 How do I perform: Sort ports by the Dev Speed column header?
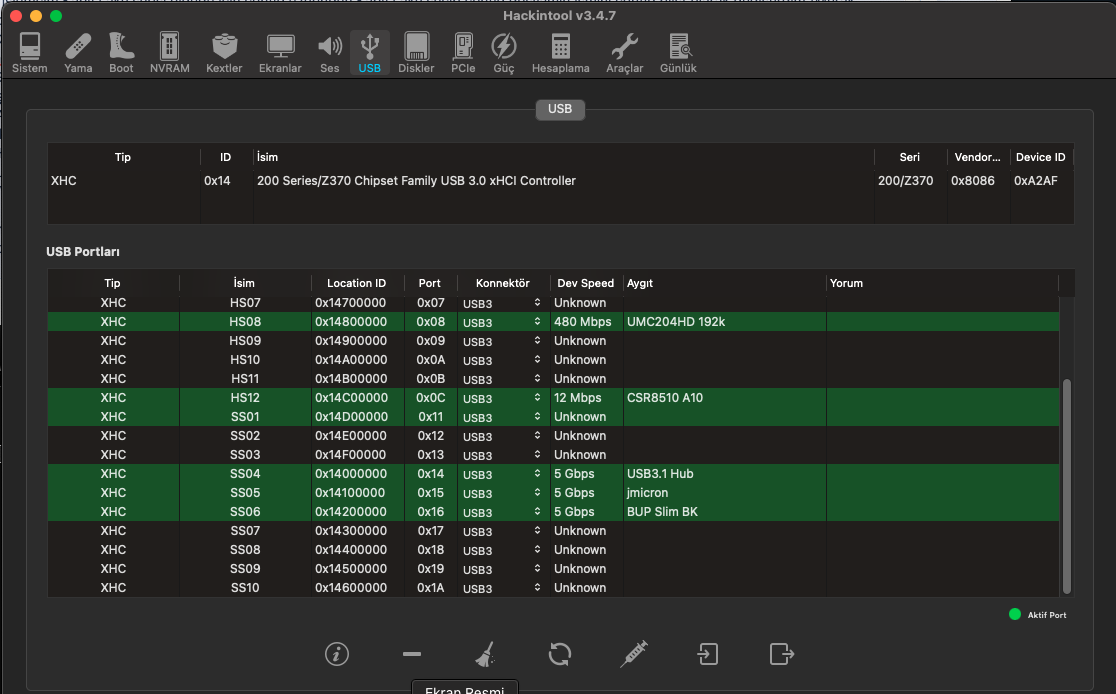(x=585, y=283)
